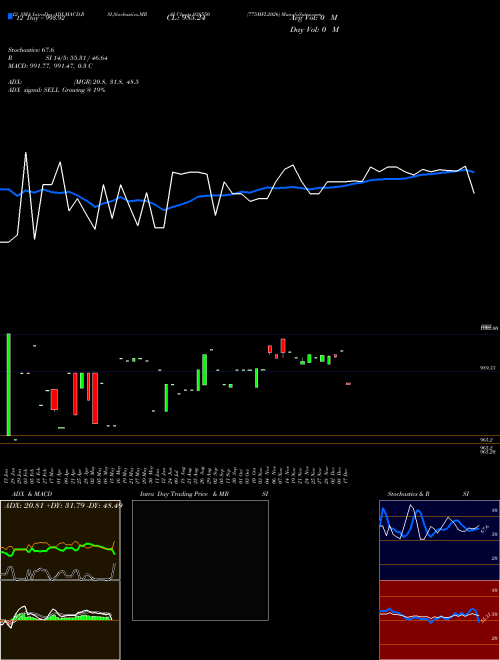500x660 pixels.
Task: Click the 'Intra Day Trading Price & MR' title
Action: click(x=184, y=494)
